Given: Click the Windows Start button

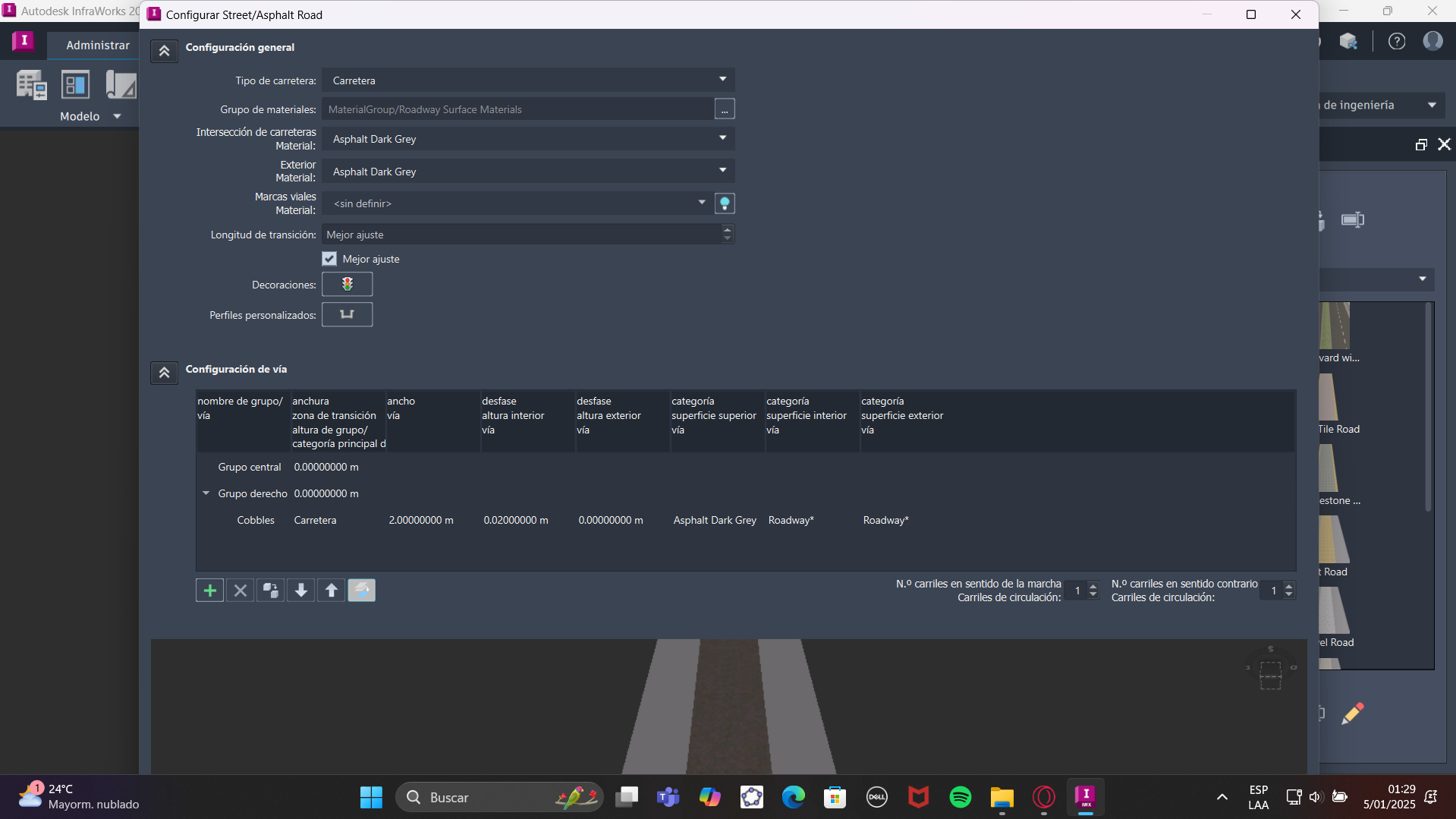Looking at the screenshot, I should click(371, 797).
